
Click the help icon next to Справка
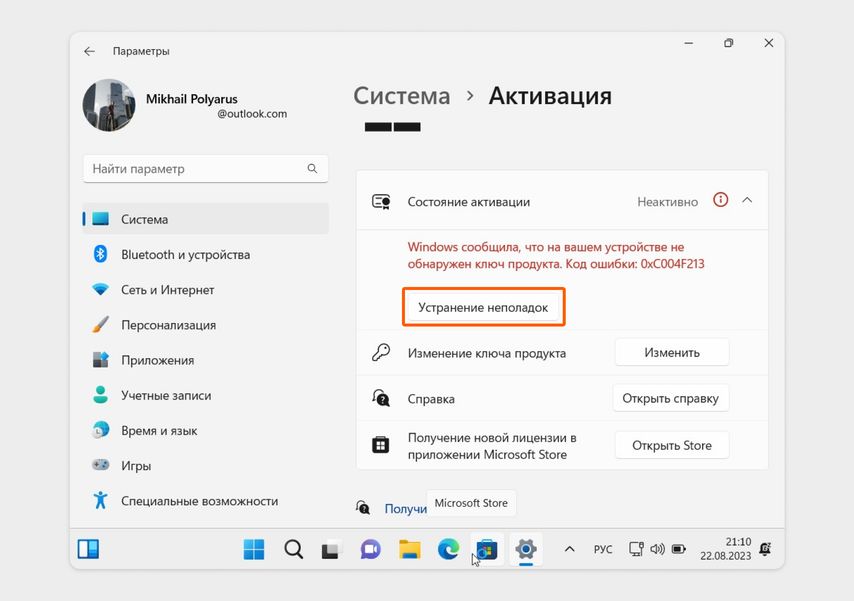381,398
